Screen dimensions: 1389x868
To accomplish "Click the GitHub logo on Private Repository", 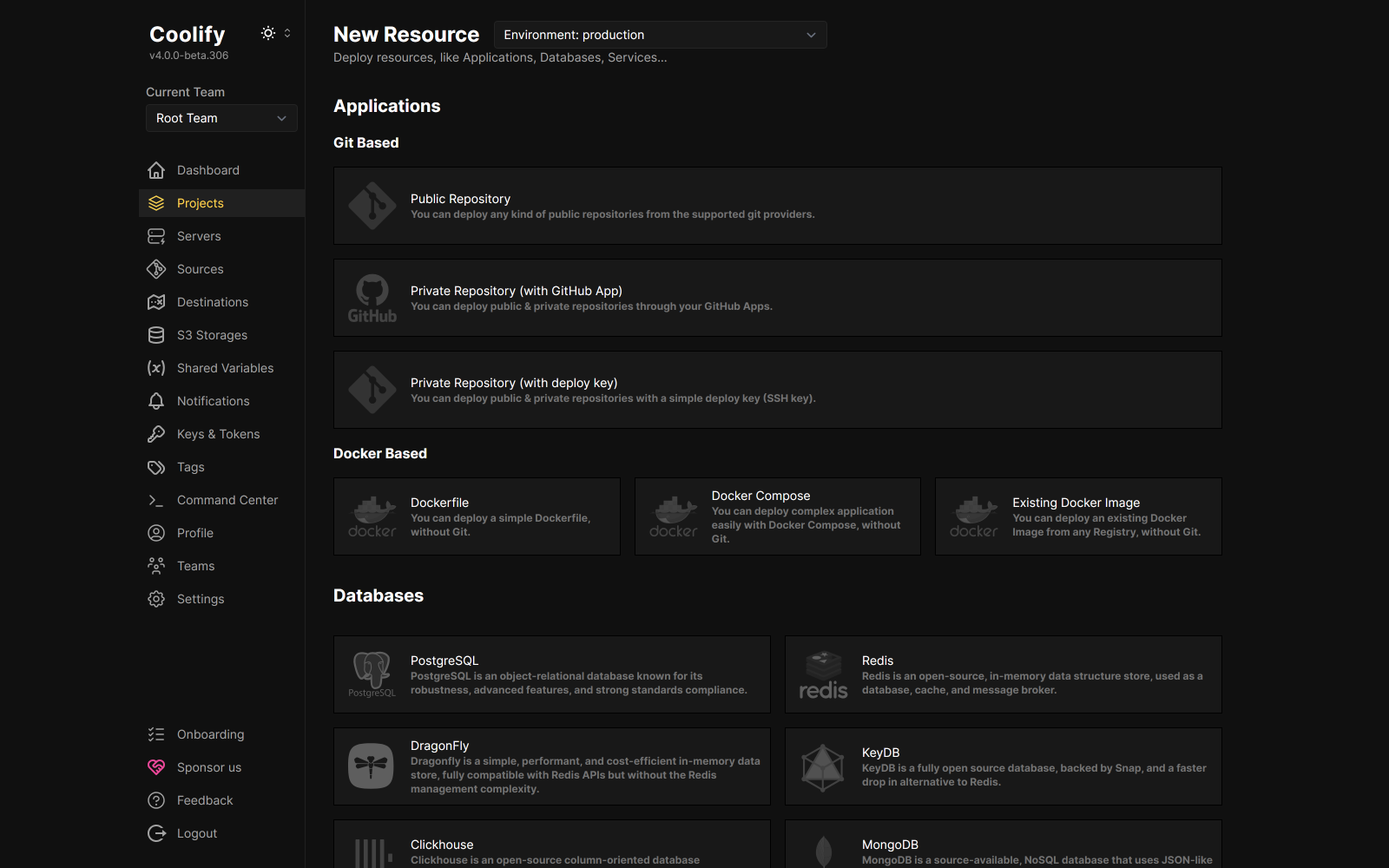I will pos(372,297).
